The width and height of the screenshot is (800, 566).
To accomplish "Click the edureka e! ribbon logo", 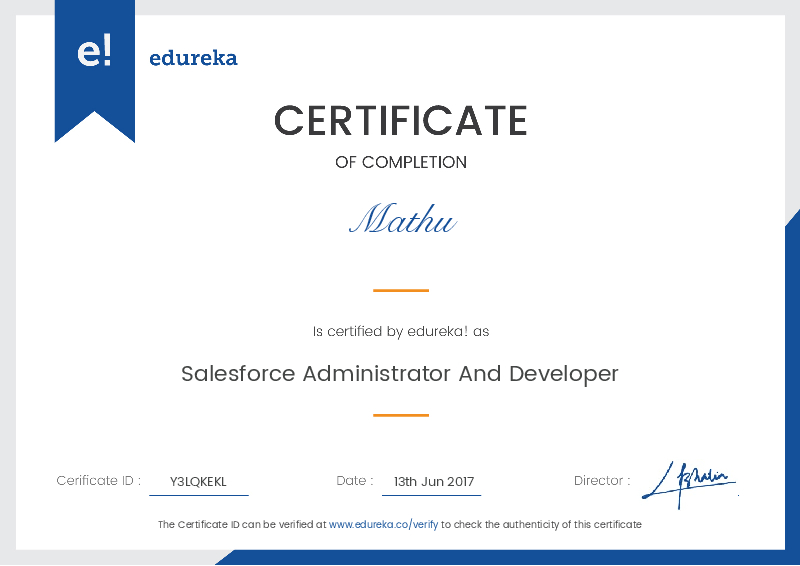I will pos(94,70).
